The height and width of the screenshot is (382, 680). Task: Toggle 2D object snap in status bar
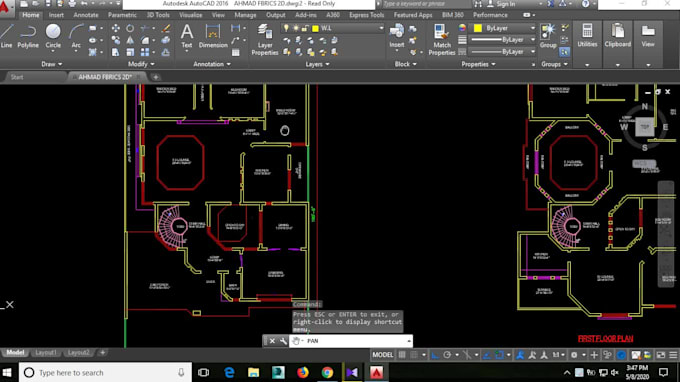[x=499, y=355]
